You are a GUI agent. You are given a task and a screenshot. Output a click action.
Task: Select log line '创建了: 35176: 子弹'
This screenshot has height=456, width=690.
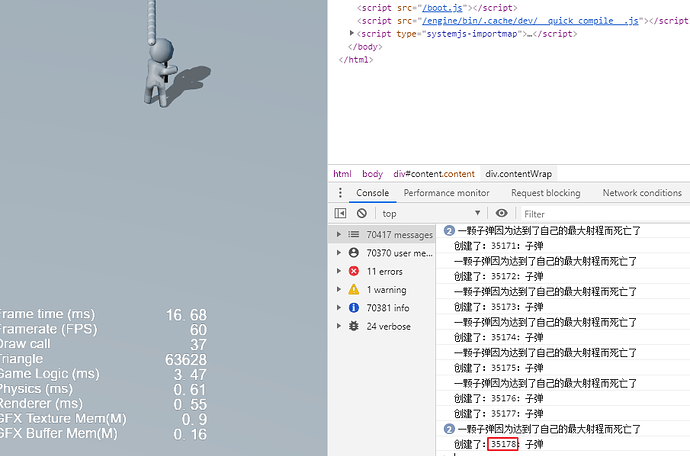coord(563,398)
